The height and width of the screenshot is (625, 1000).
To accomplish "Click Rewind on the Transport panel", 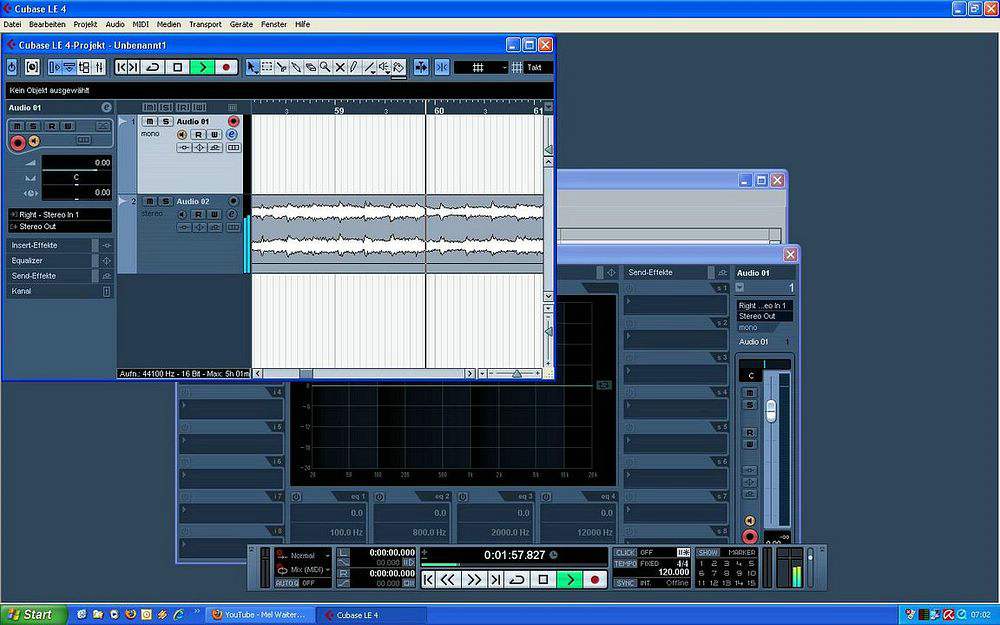I will click(449, 579).
